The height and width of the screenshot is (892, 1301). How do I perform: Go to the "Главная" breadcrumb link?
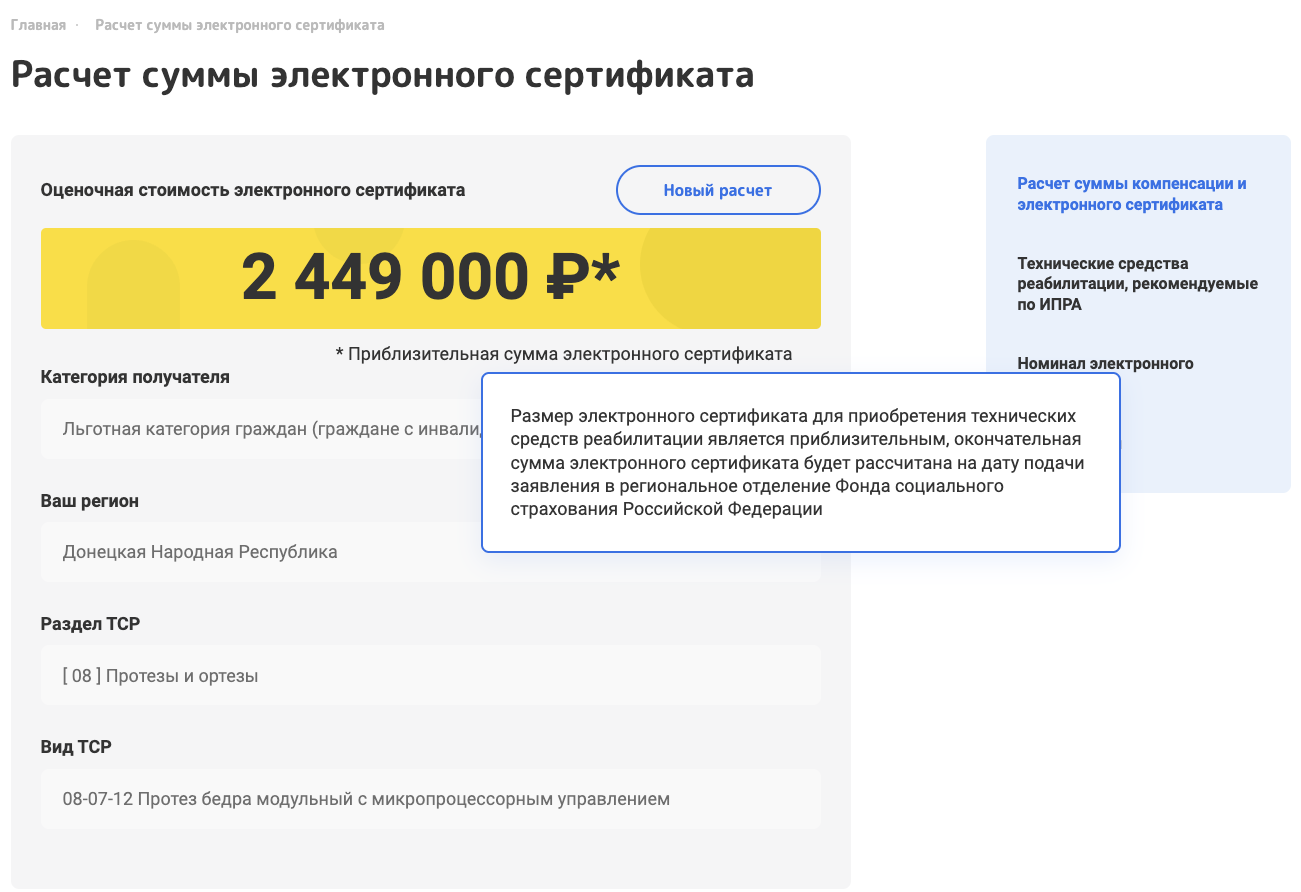click(38, 25)
